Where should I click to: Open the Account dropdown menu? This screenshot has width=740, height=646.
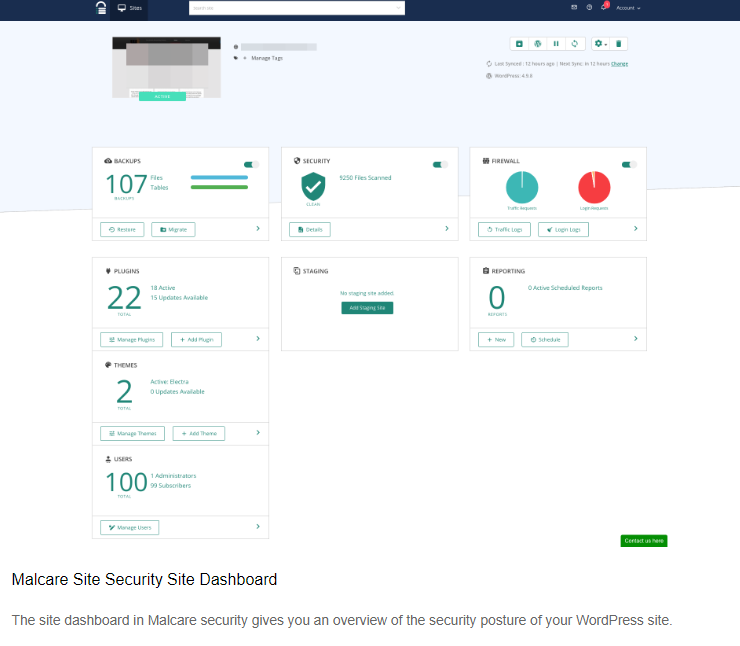628,7
